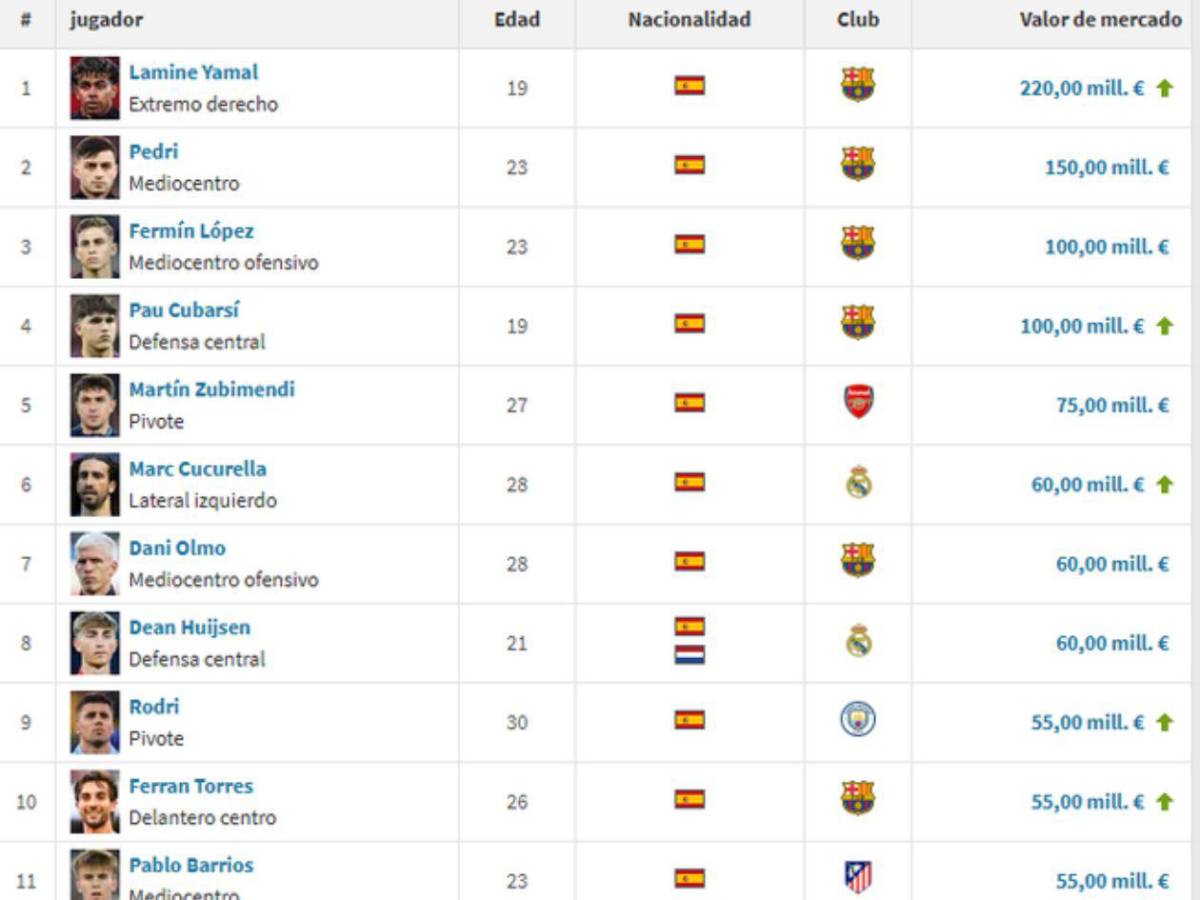The height and width of the screenshot is (900, 1200).
Task: Sort table by Edad column header
Action: point(517,20)
